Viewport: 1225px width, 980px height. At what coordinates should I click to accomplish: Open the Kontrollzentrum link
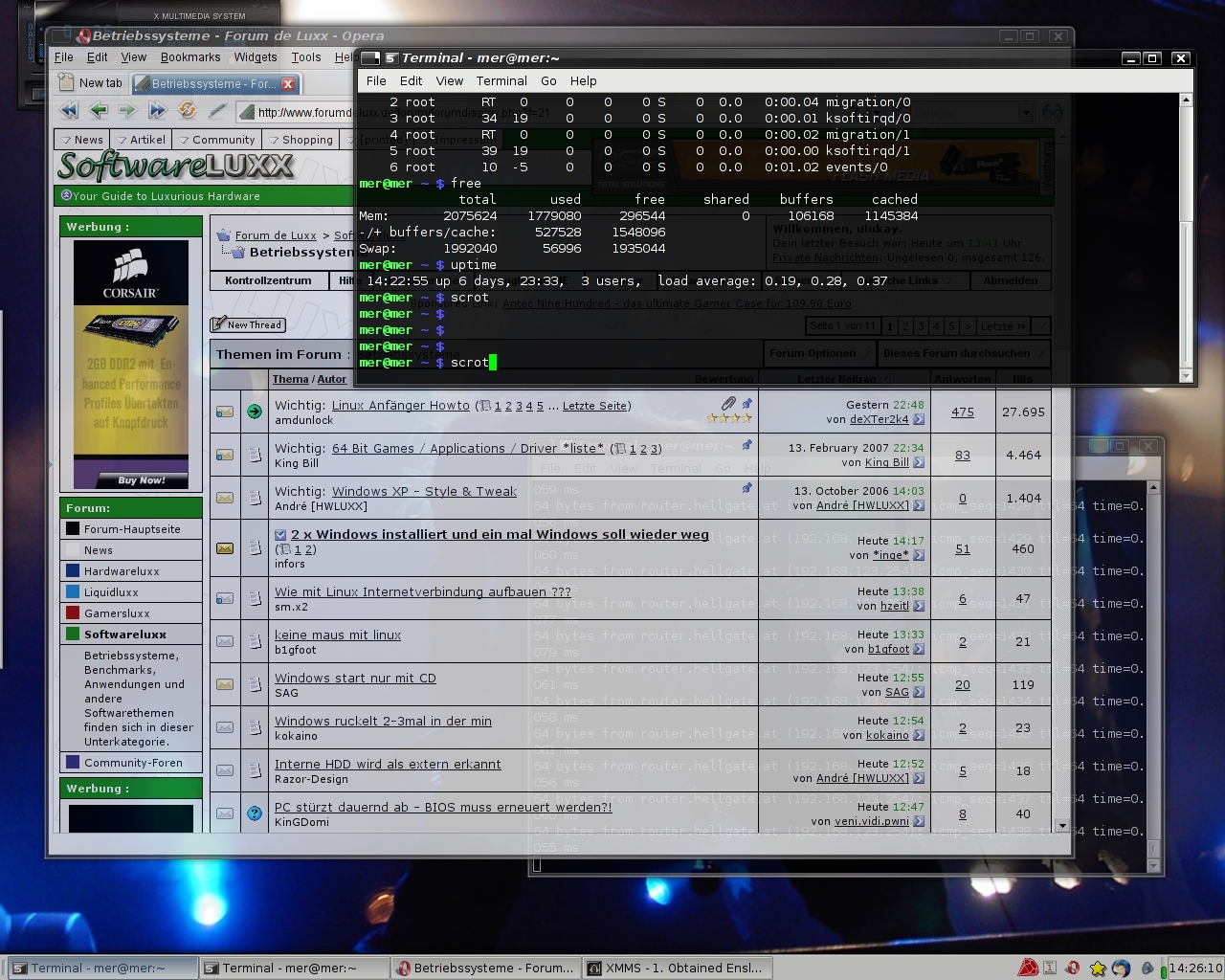coord(268,280)
